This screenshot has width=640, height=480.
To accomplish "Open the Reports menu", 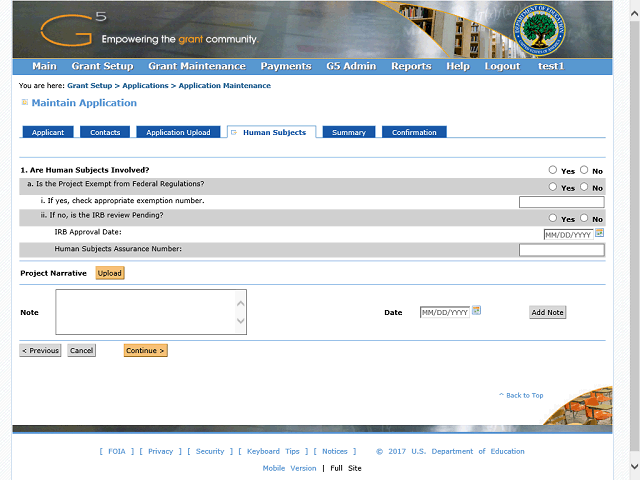I will coord(411,66).
